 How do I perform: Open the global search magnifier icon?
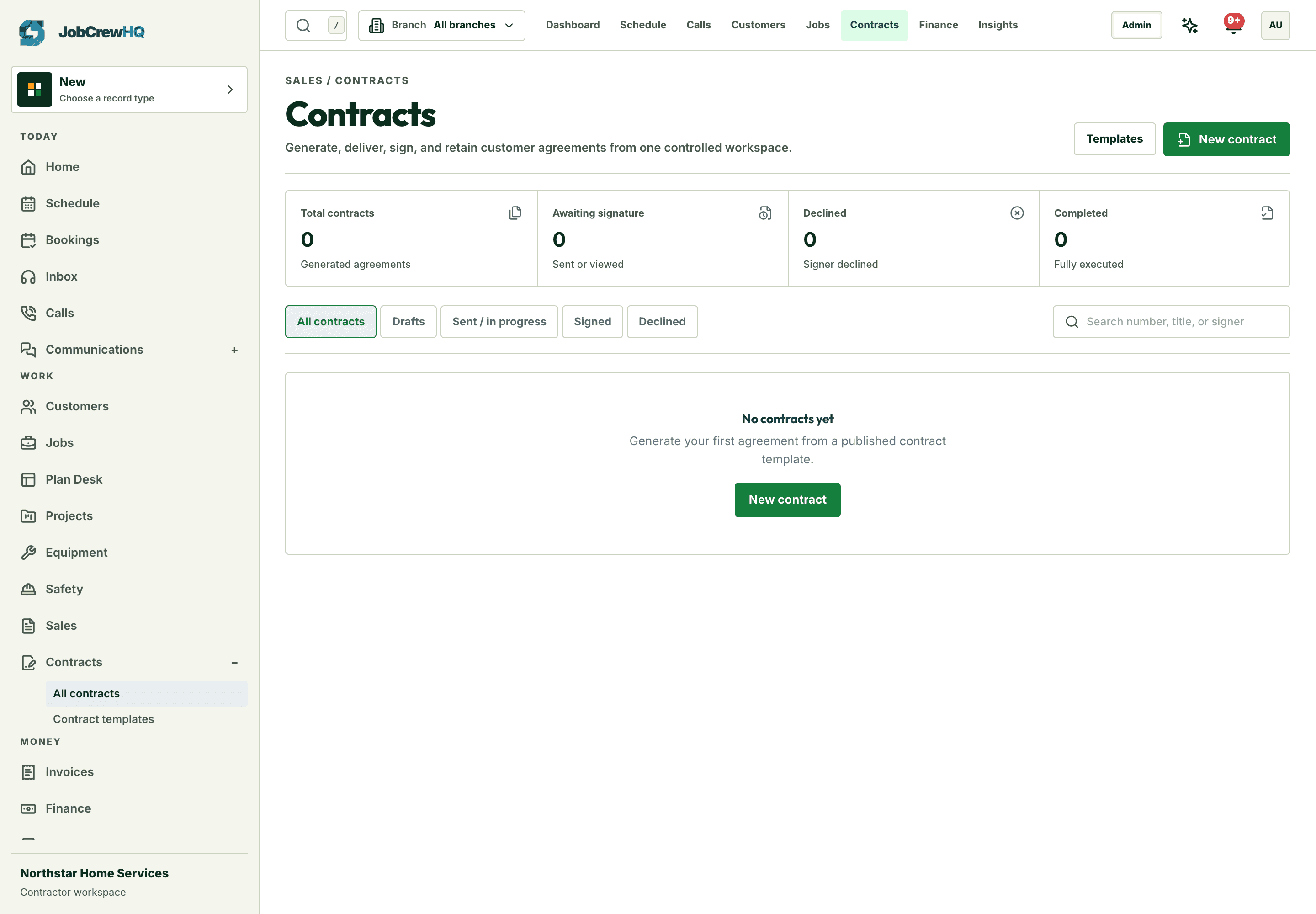pyautogui.click(x=303, y=25)
